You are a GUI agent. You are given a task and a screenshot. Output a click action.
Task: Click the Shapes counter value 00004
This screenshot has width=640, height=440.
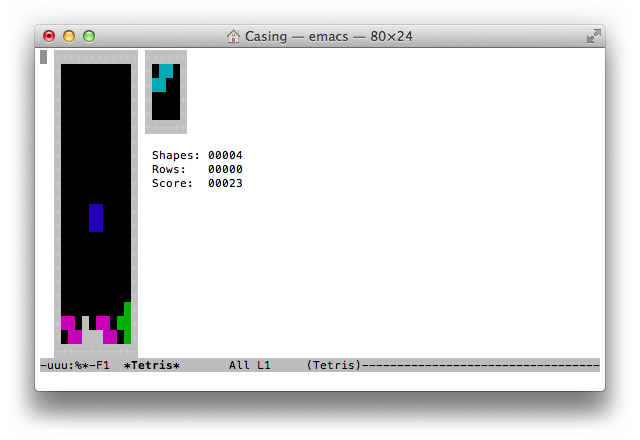click(225, 155)
